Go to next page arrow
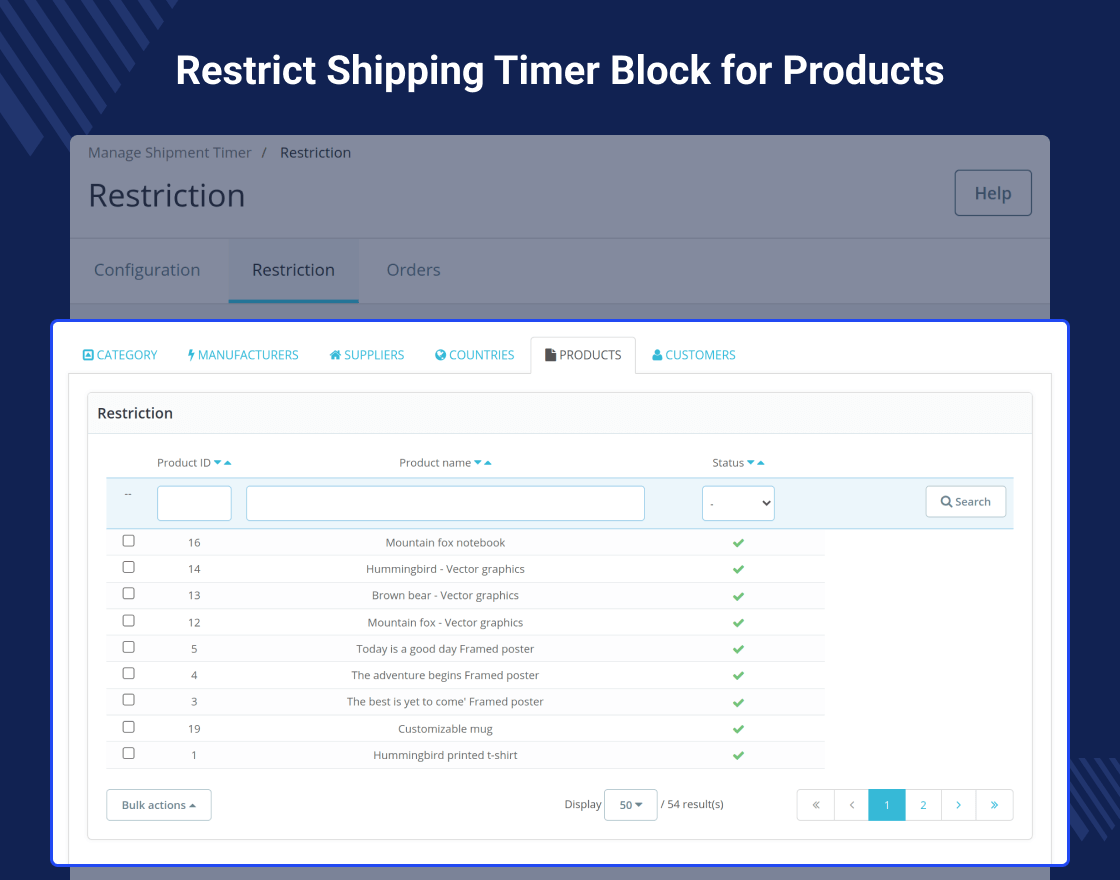 pos(959,805)
